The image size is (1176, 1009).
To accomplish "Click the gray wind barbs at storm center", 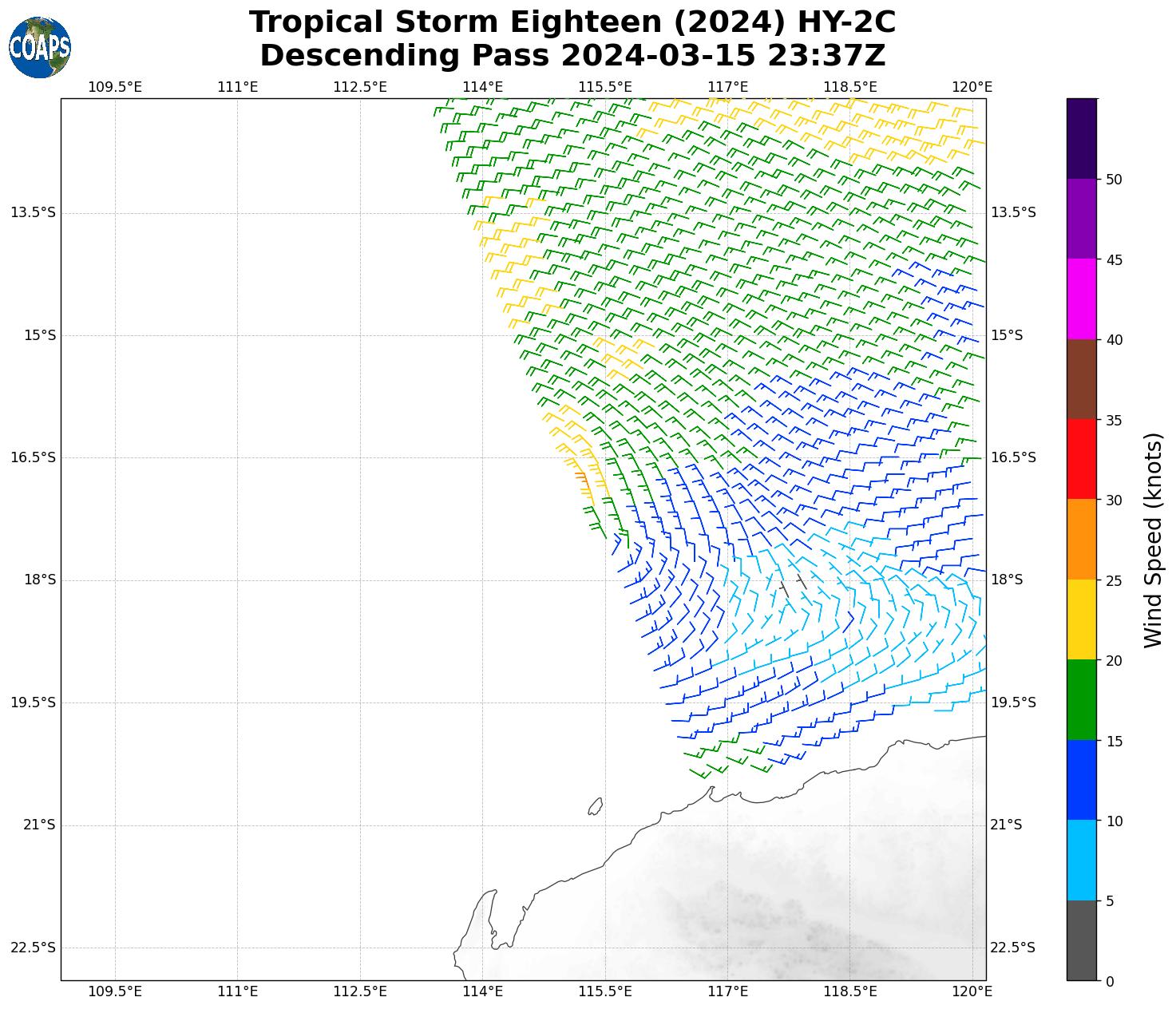I will pyautogui.click(x=793, y=584).
